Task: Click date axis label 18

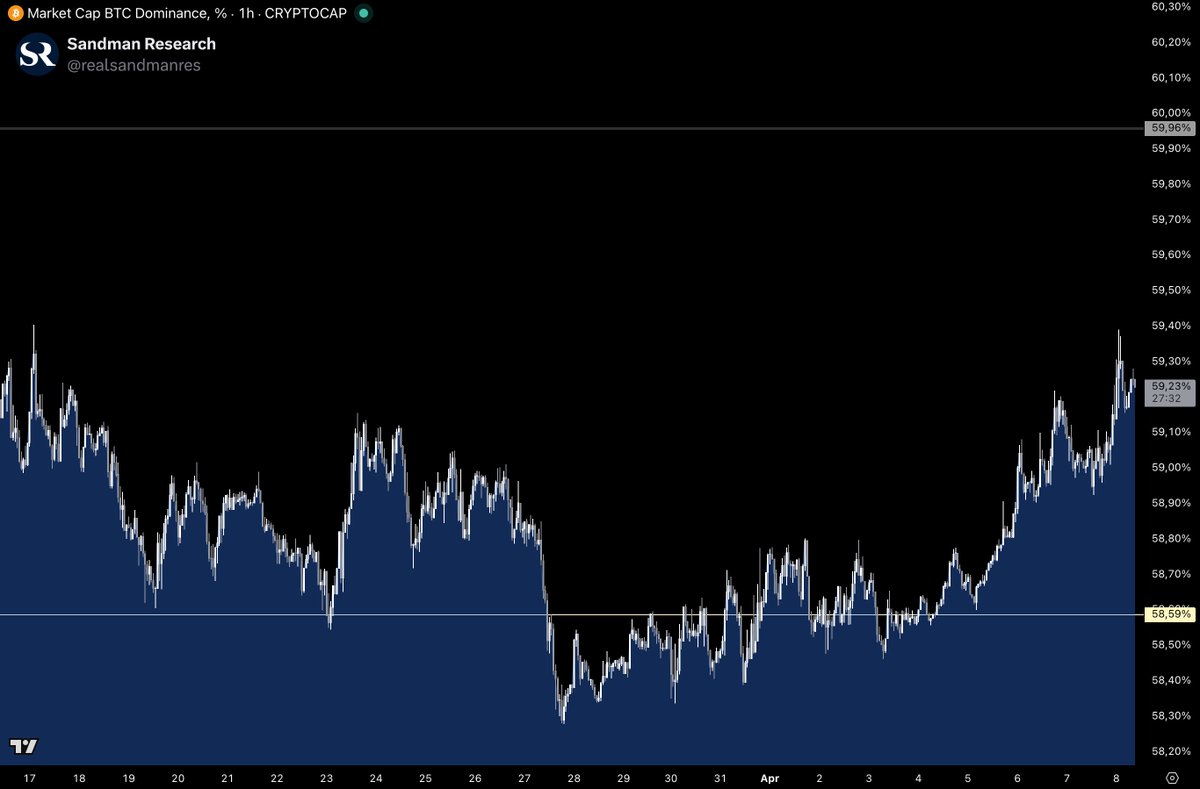Action: coord(79,778)
